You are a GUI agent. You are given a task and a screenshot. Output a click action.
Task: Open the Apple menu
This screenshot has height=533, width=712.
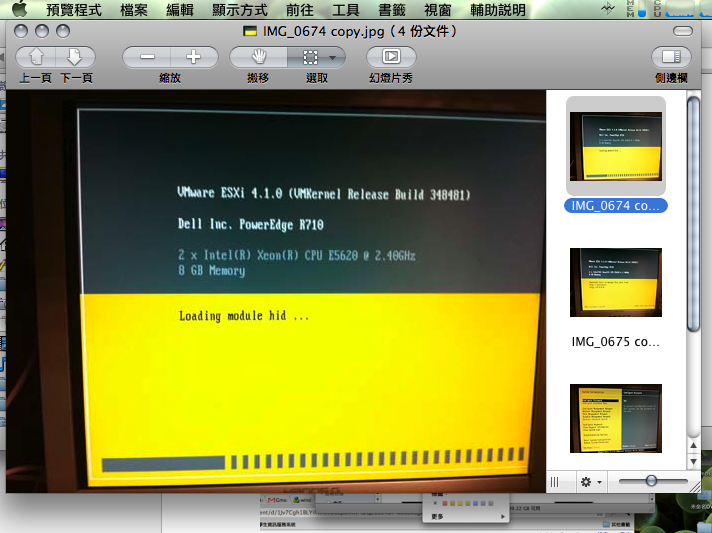click(x=19, y=9)
